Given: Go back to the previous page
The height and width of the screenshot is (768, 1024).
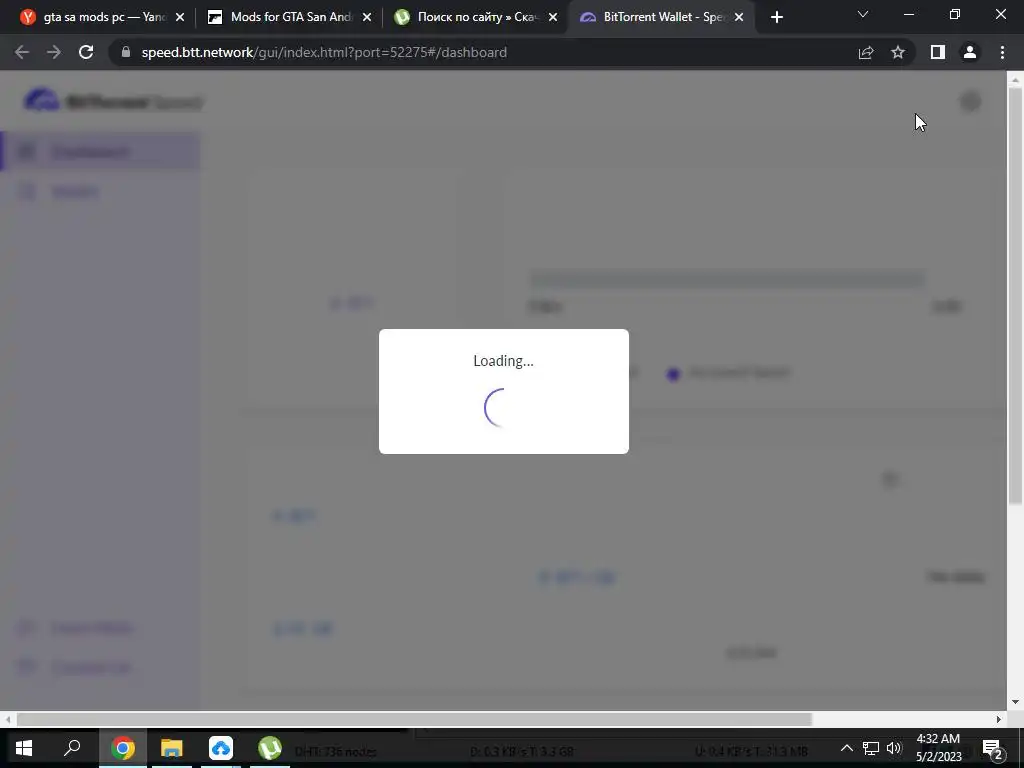Looking at the screenshot, I should coord(22,52).
